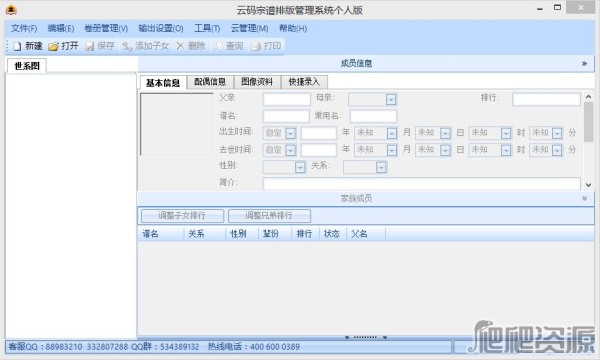Open the 性别 dropdown
Viewport: 600px width, 360px height.
300,167
